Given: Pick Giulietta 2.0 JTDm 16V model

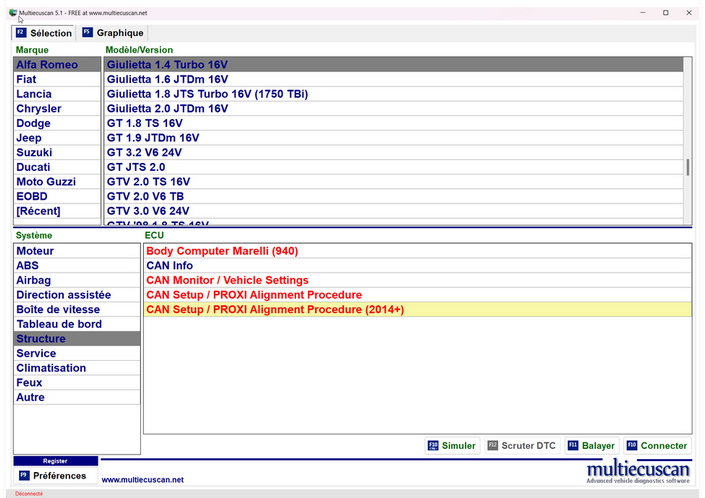Looking at the screenshot, I should pyautogui.click(x=394, y=108).
